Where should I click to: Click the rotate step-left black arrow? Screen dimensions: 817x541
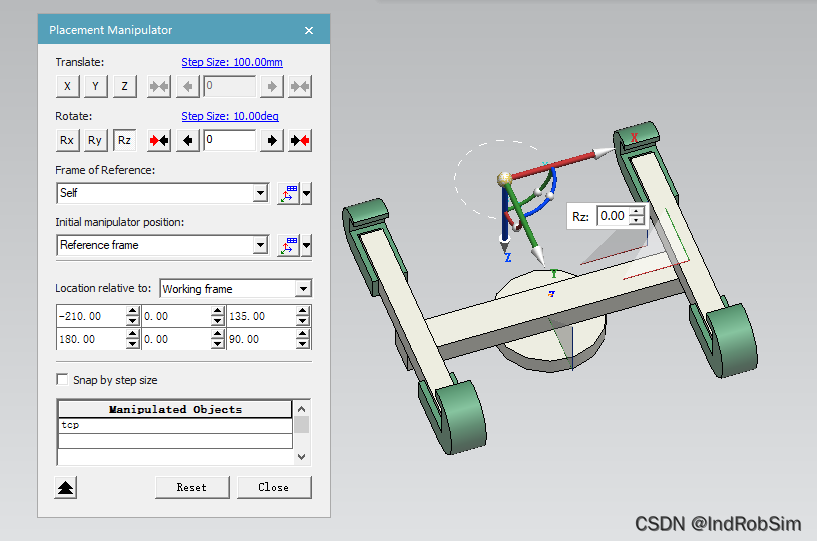188,140
